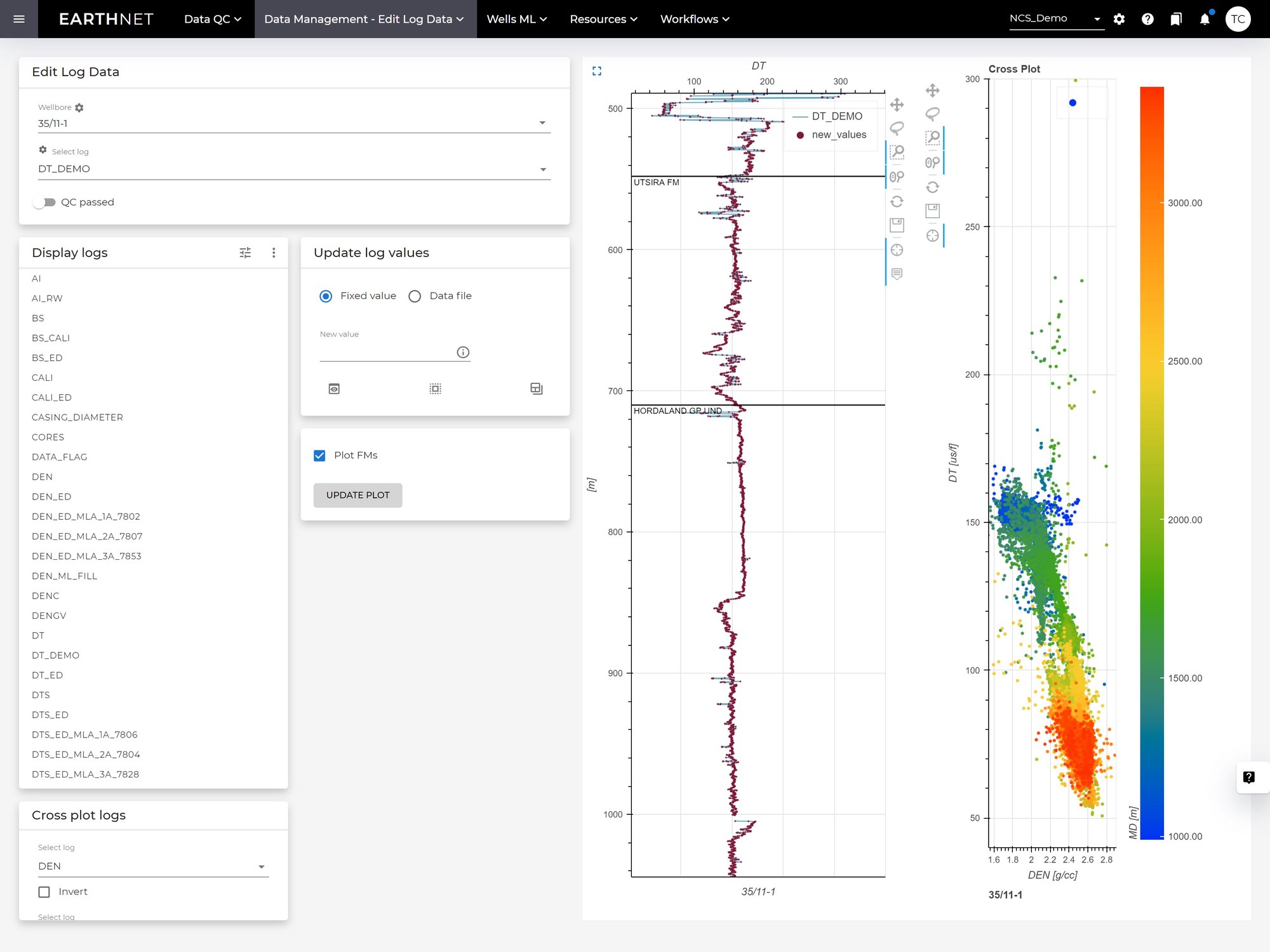Uncheck the Plot FMs checkbox

point(319,456)
